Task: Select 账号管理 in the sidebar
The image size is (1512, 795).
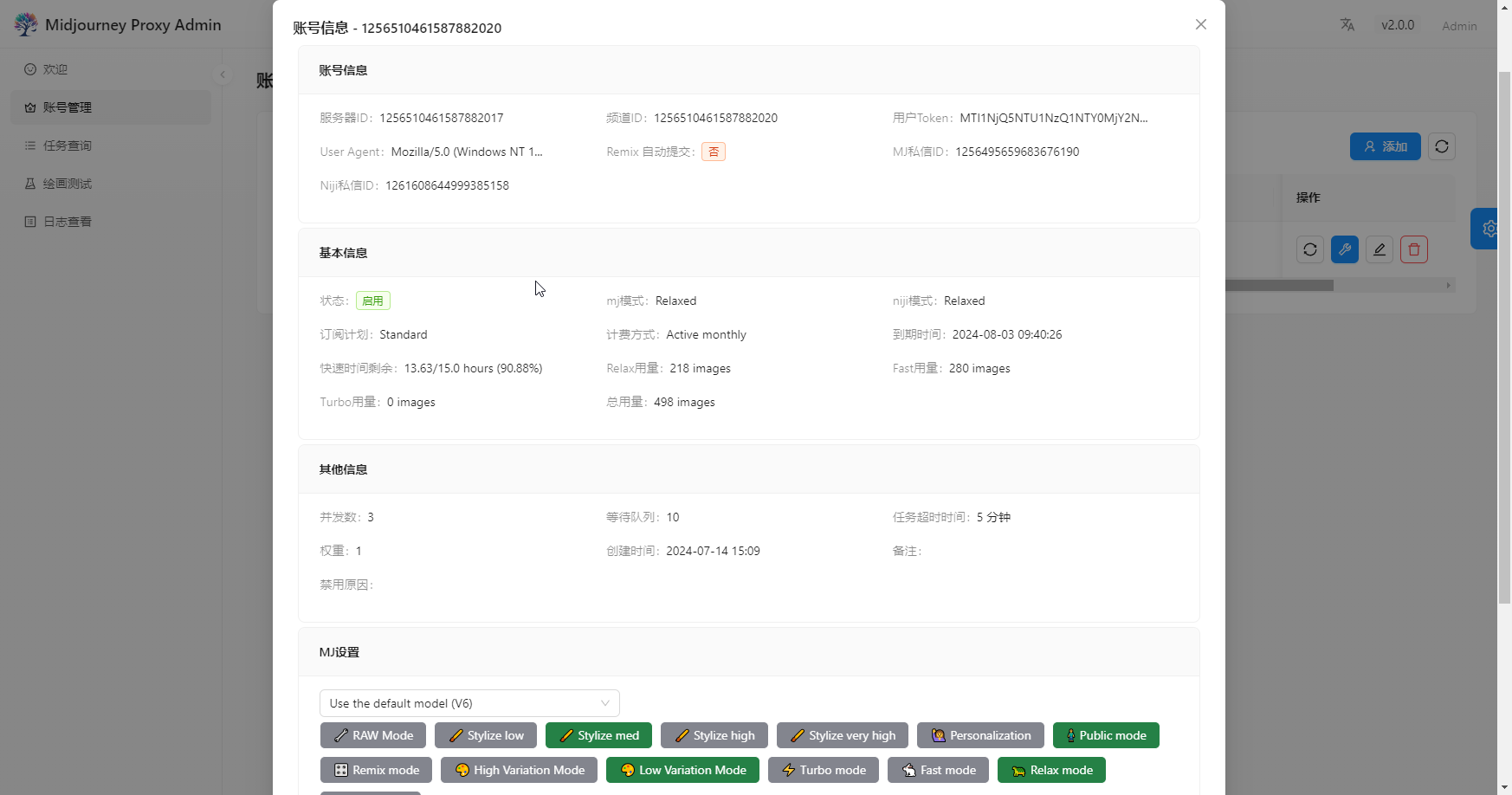Action: 111,107
